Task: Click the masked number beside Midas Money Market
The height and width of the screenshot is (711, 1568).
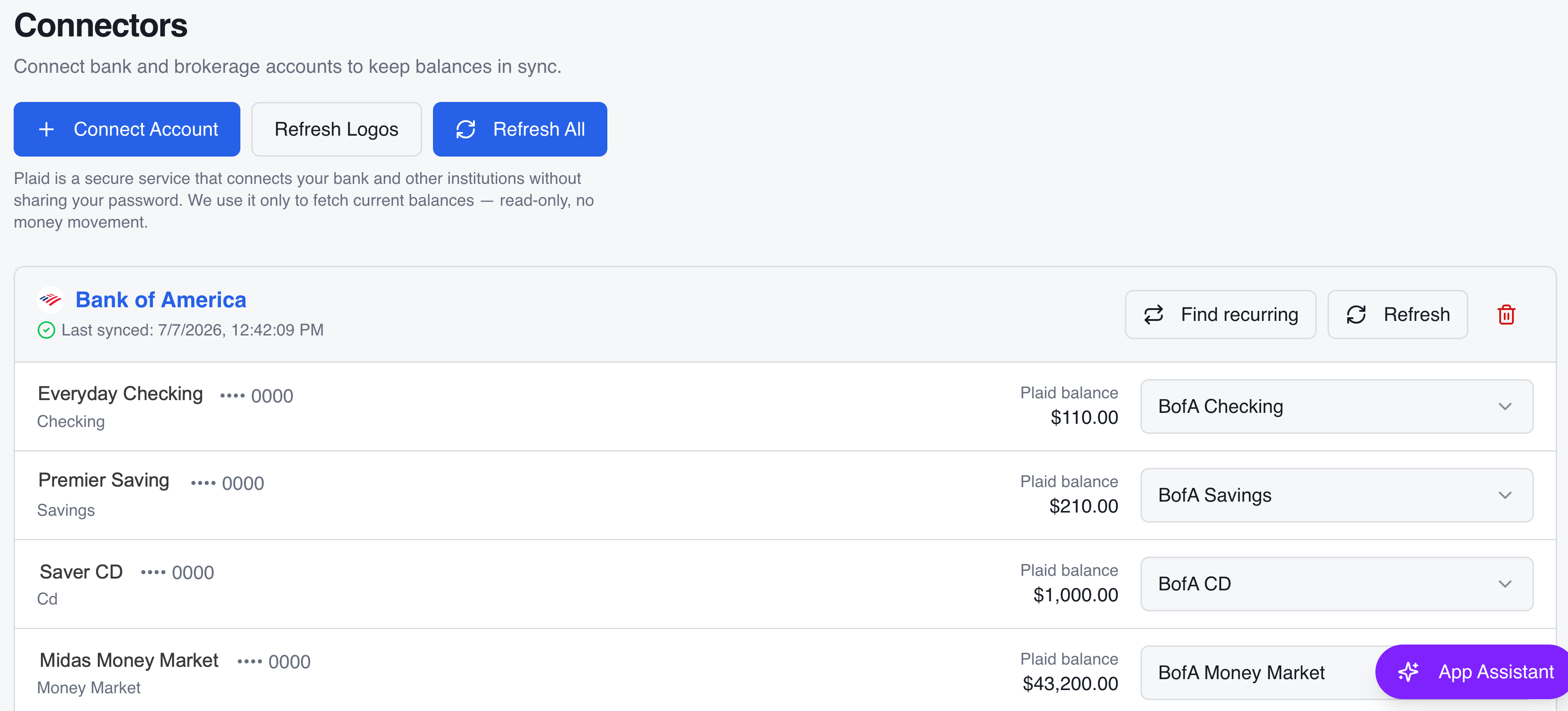Action: [x=274, y=662]
